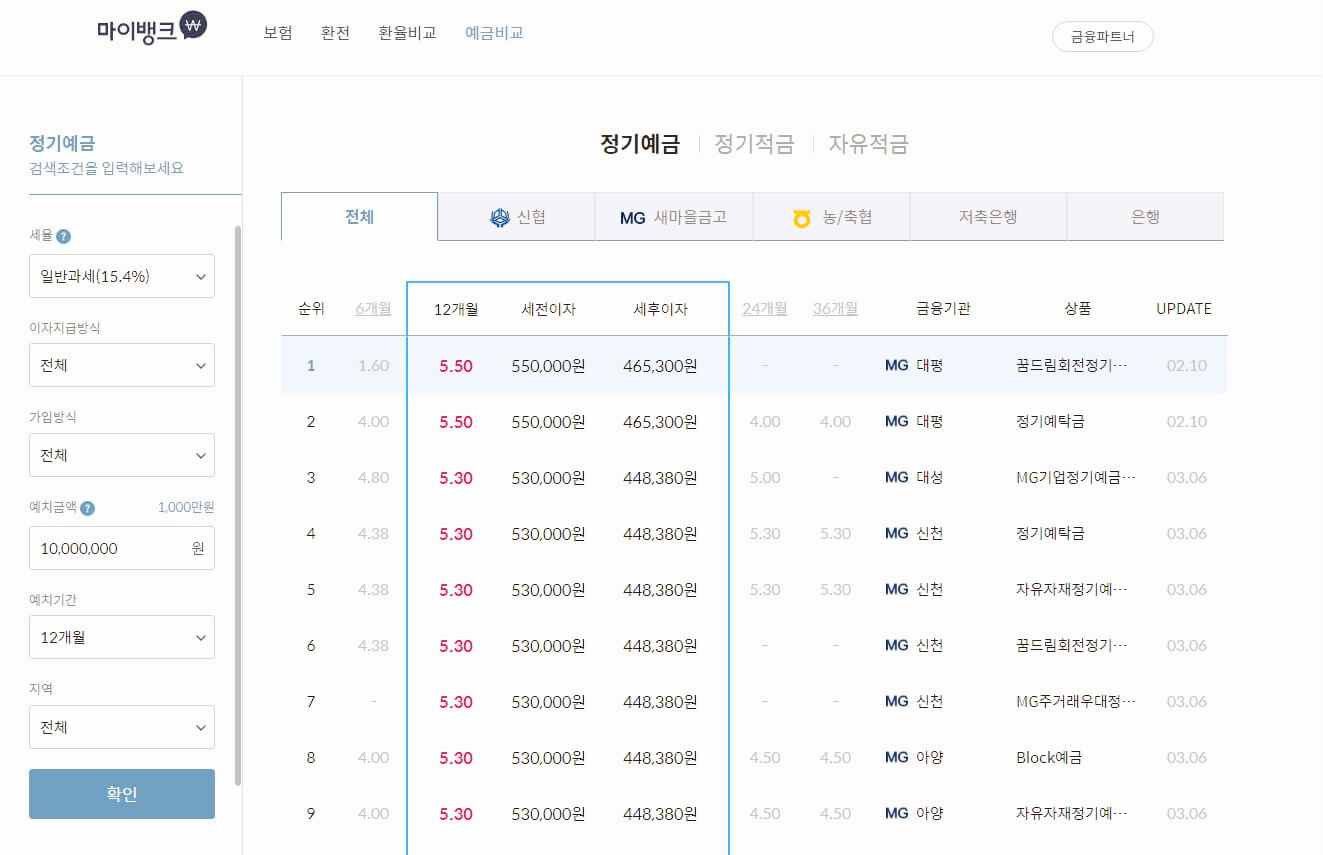Click the 아양 institution in row 8

click(x=929, y=757)
